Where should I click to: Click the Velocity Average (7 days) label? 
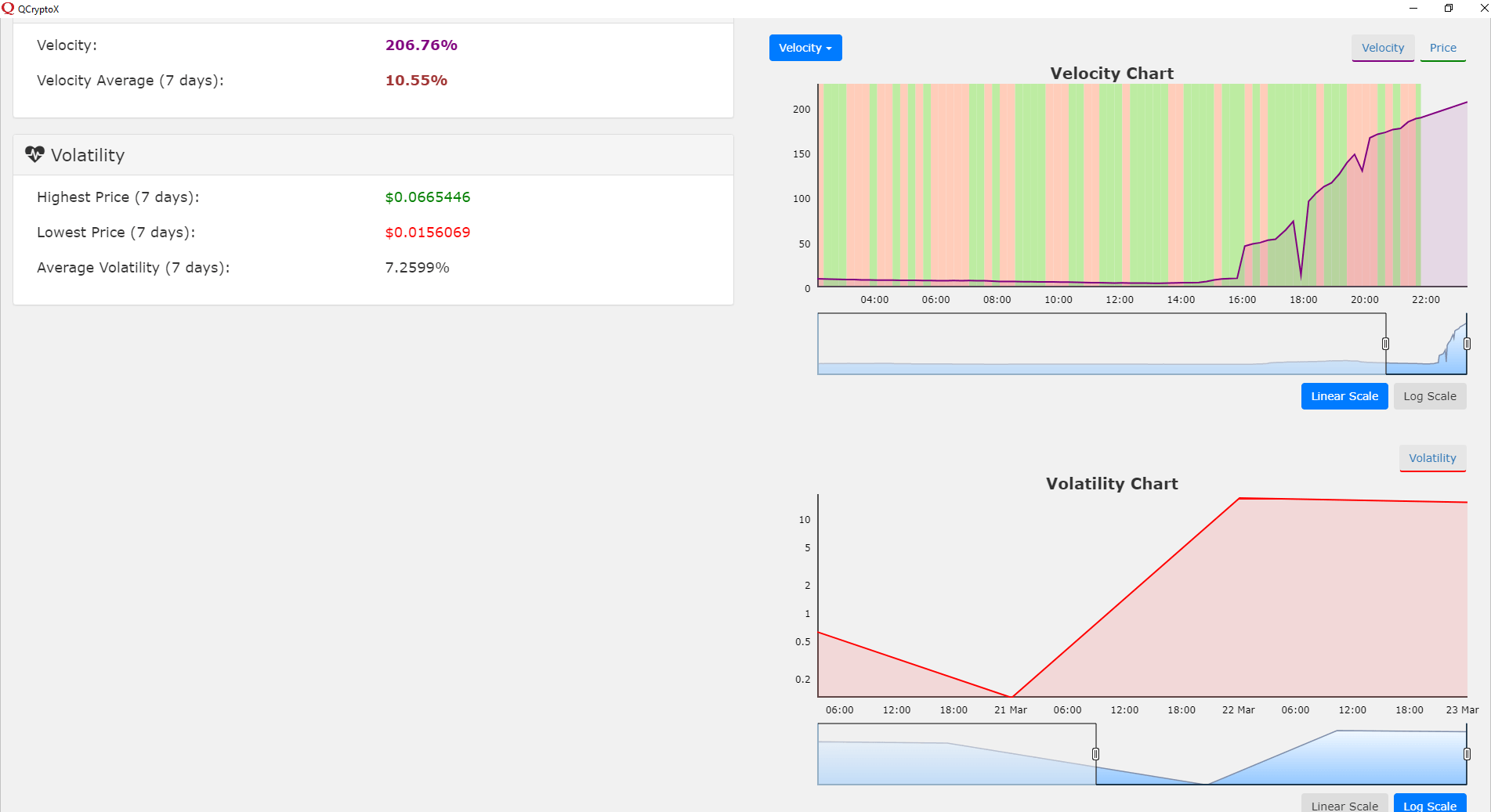[130, 81]
